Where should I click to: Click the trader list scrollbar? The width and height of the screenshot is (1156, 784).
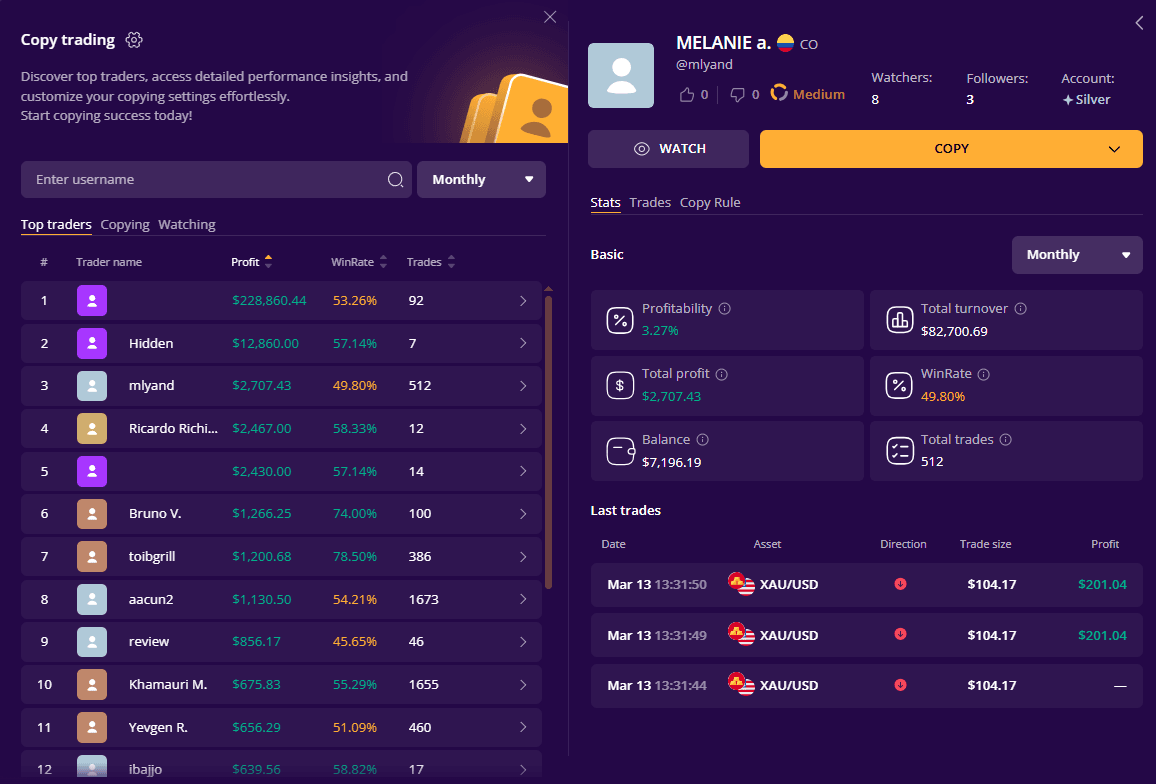pyautogui.click(x=548, y=443)
